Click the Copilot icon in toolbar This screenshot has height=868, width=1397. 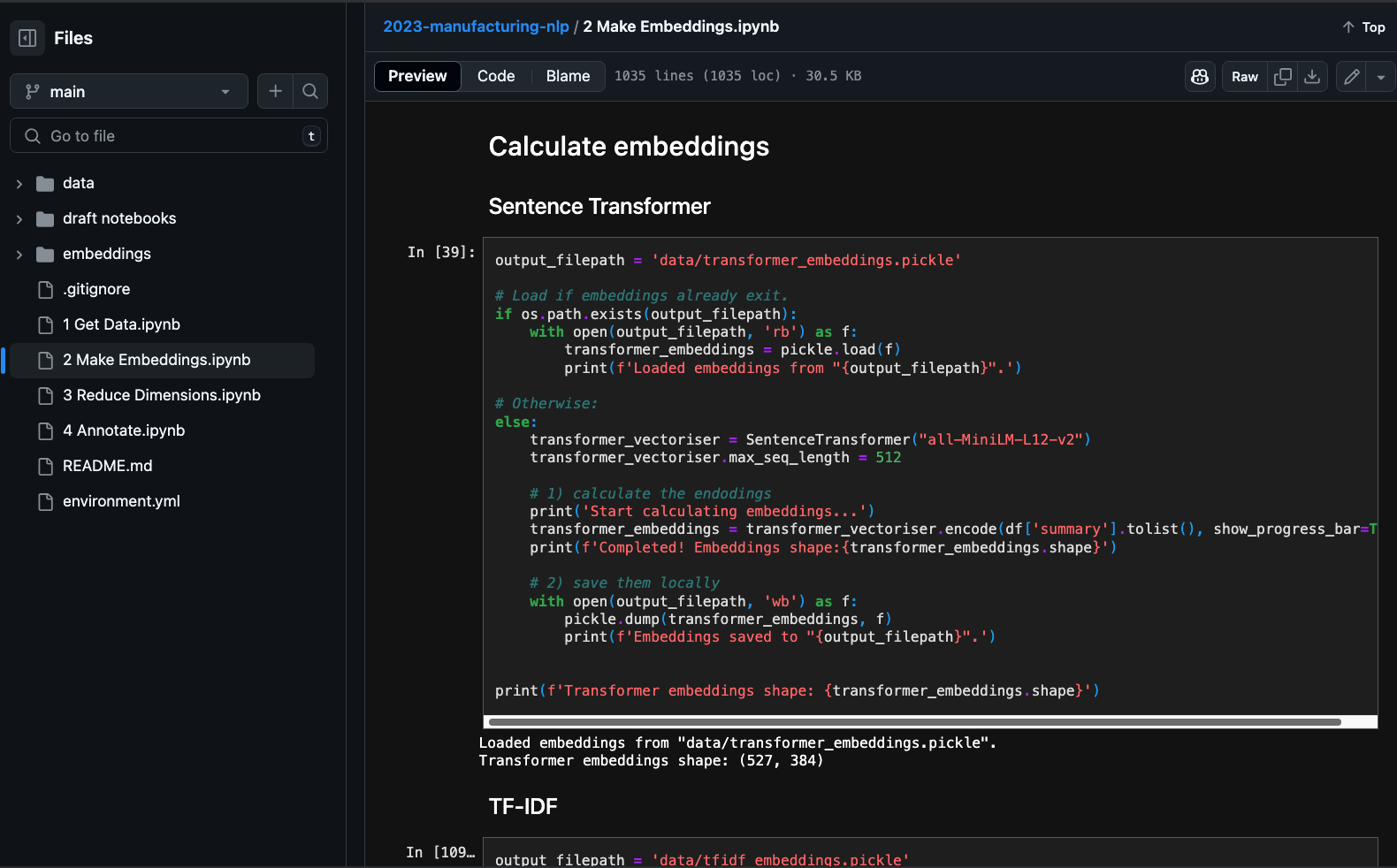tap(1200, 77)
